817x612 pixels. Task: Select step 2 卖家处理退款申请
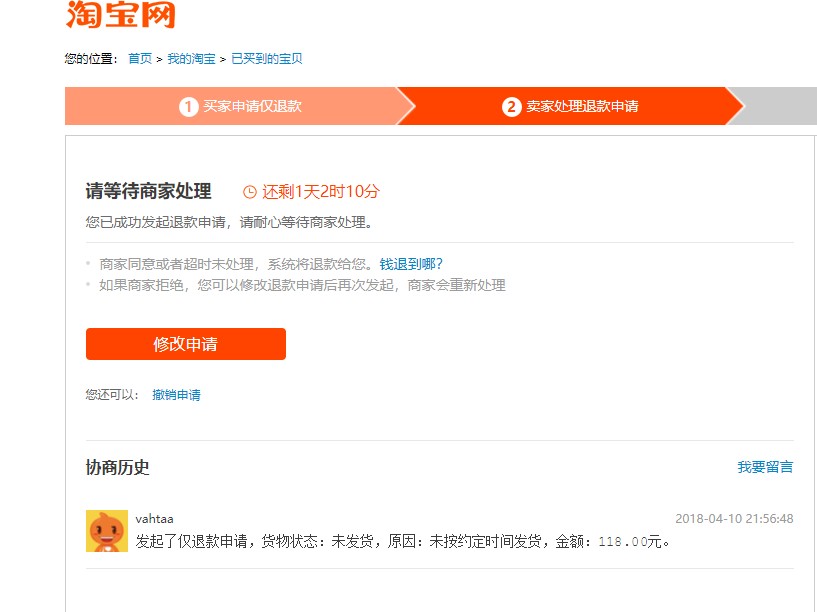tap(570, 106)
